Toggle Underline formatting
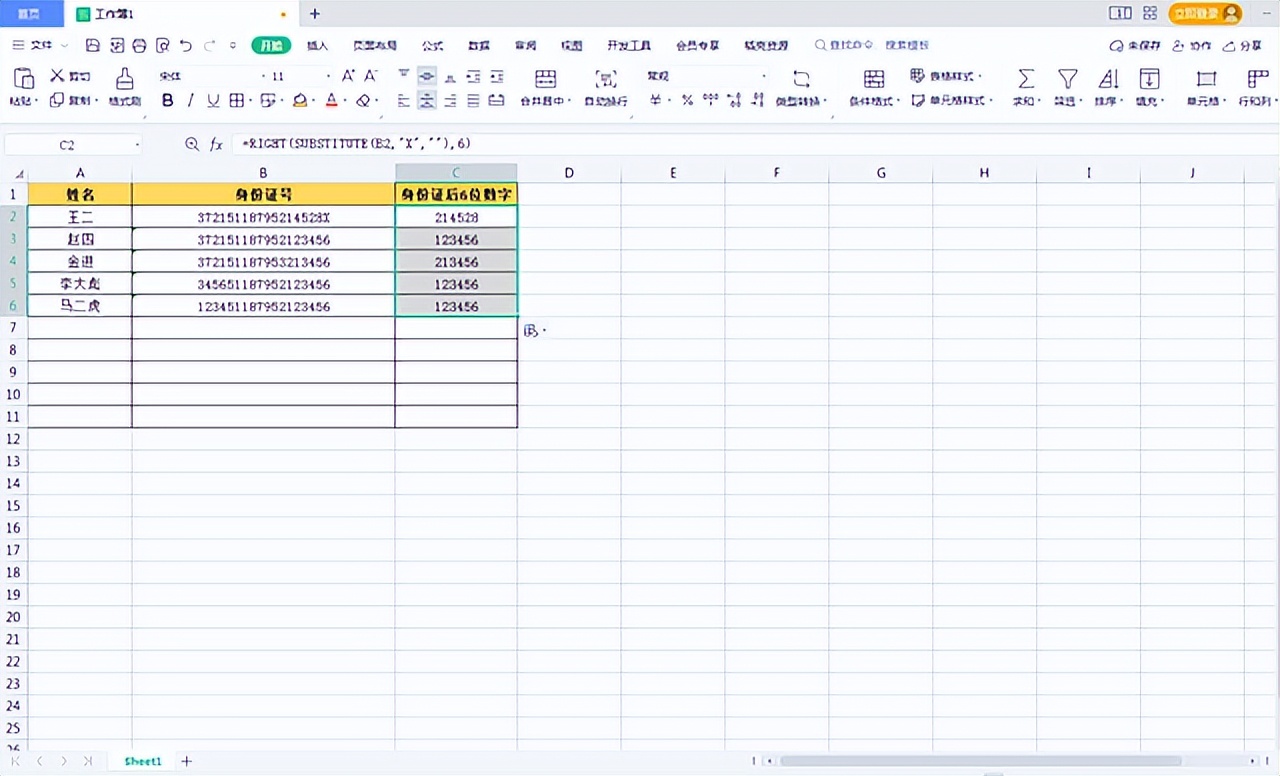 [212, 100]
